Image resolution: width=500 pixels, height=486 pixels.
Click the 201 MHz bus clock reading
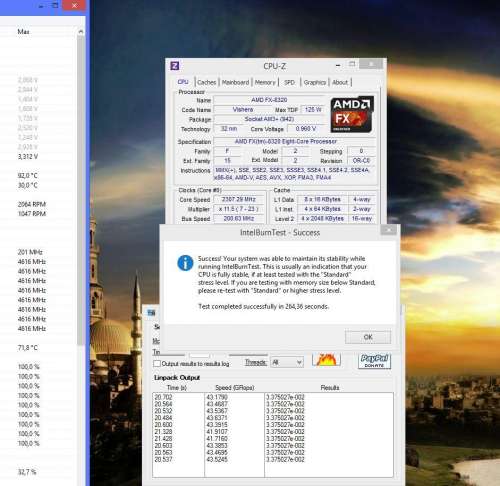click(x=30, y=252)
